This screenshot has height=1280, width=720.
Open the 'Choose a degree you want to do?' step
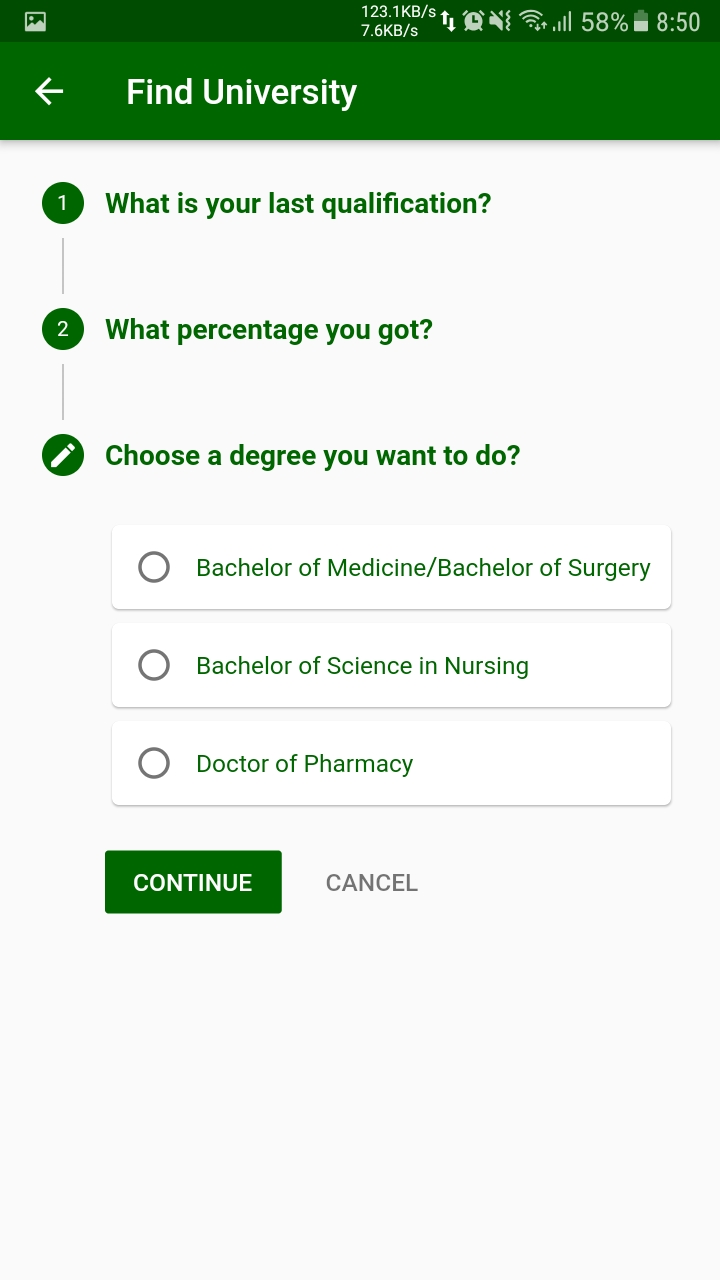coord(313,456)
